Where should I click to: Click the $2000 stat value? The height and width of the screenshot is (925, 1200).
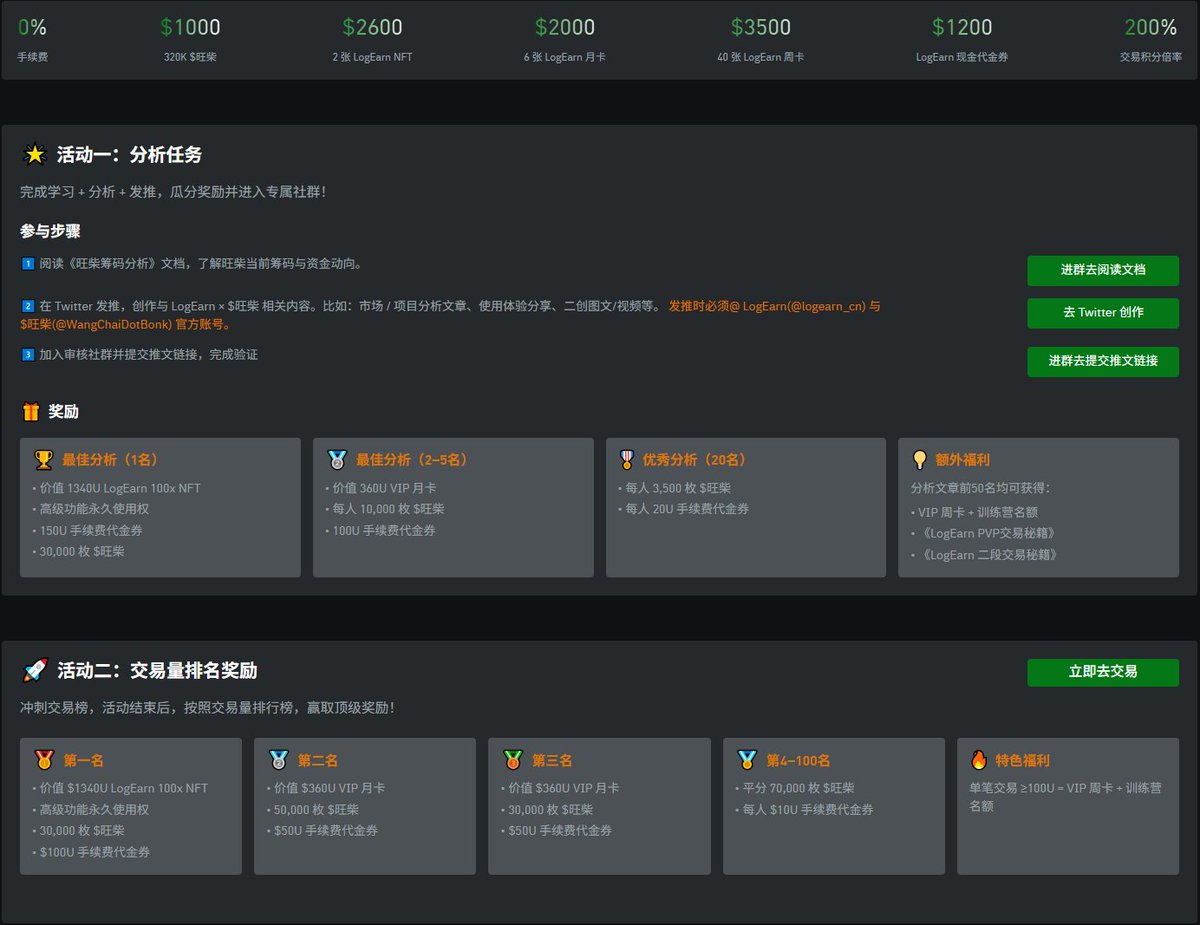click(565, 28)
